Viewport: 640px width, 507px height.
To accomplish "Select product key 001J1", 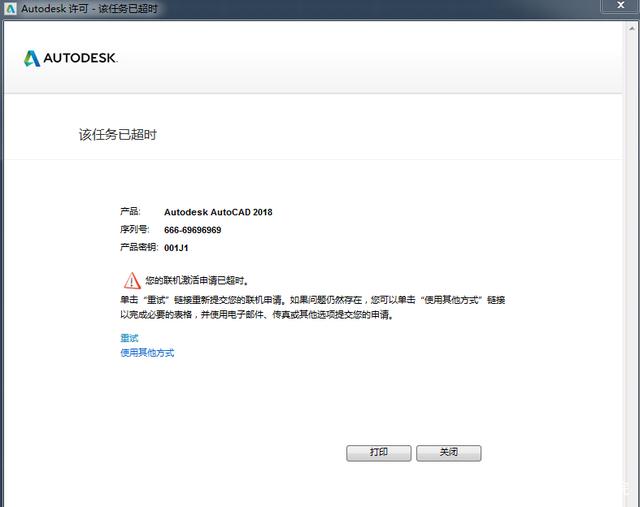I will click(x=176, y=248).
